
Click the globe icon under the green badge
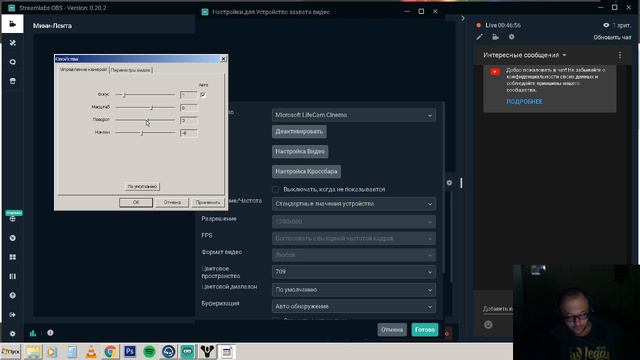[13, 219]
